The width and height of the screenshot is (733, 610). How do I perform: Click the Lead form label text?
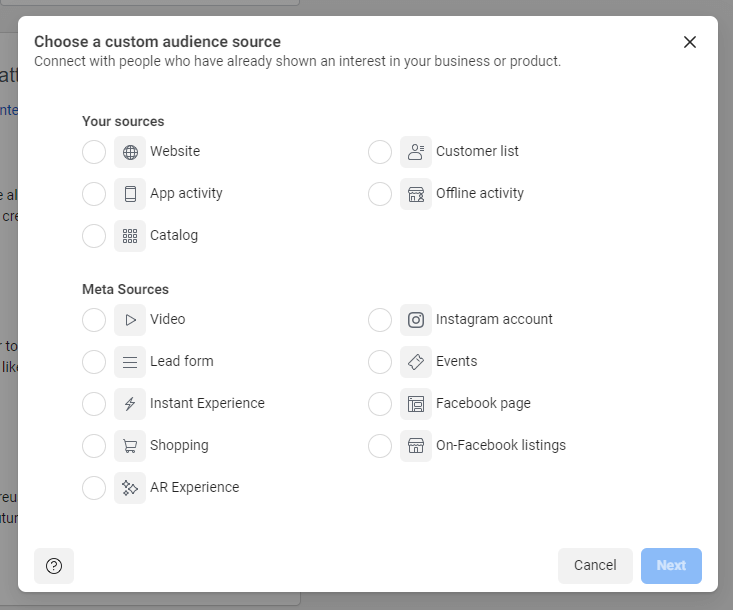pos(181,361)
